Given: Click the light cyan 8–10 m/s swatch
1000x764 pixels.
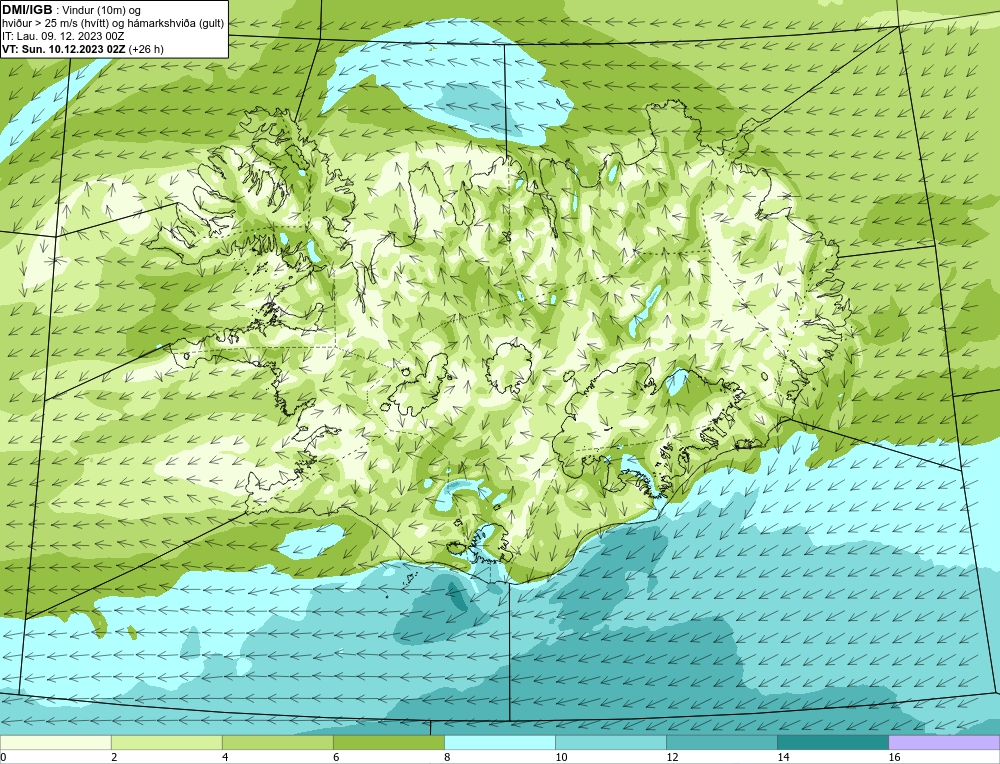Looking at the screenshot, I should coord(499,742).
